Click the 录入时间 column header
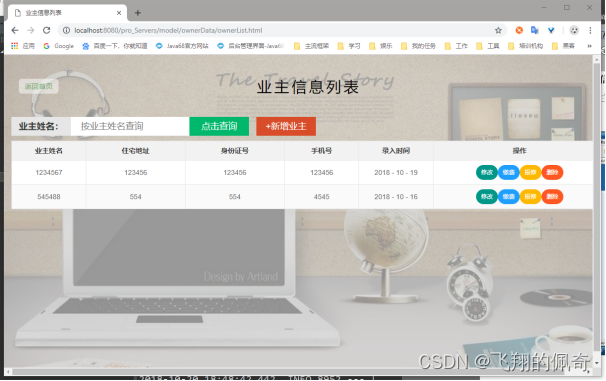The image size is (606, 381). [x=396, y=151]
